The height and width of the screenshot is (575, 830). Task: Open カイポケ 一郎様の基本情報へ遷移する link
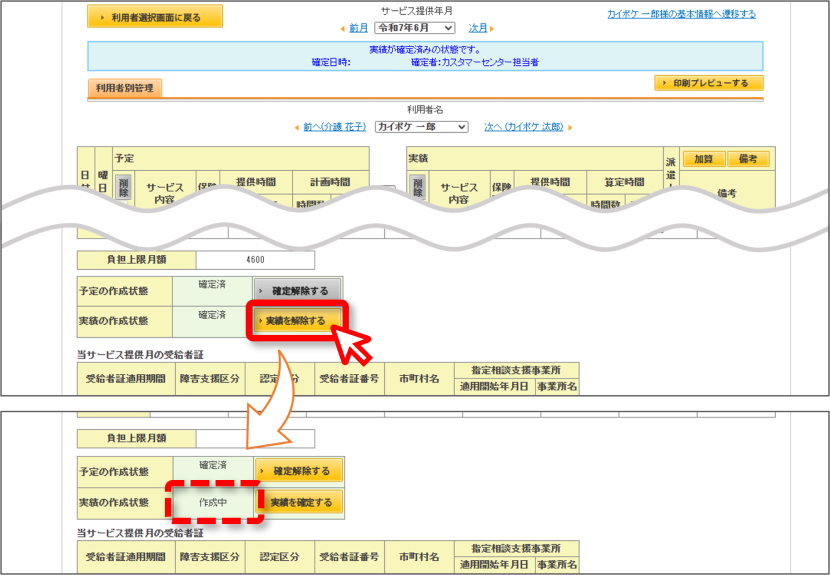tap(681, 14)
